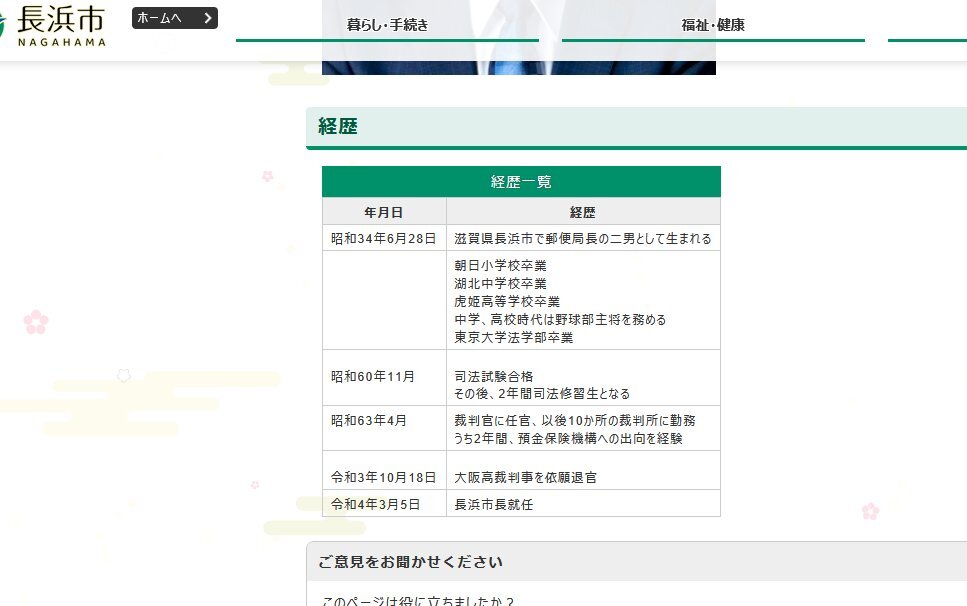Click the pink sakura flower on left margin

(36, 322)
